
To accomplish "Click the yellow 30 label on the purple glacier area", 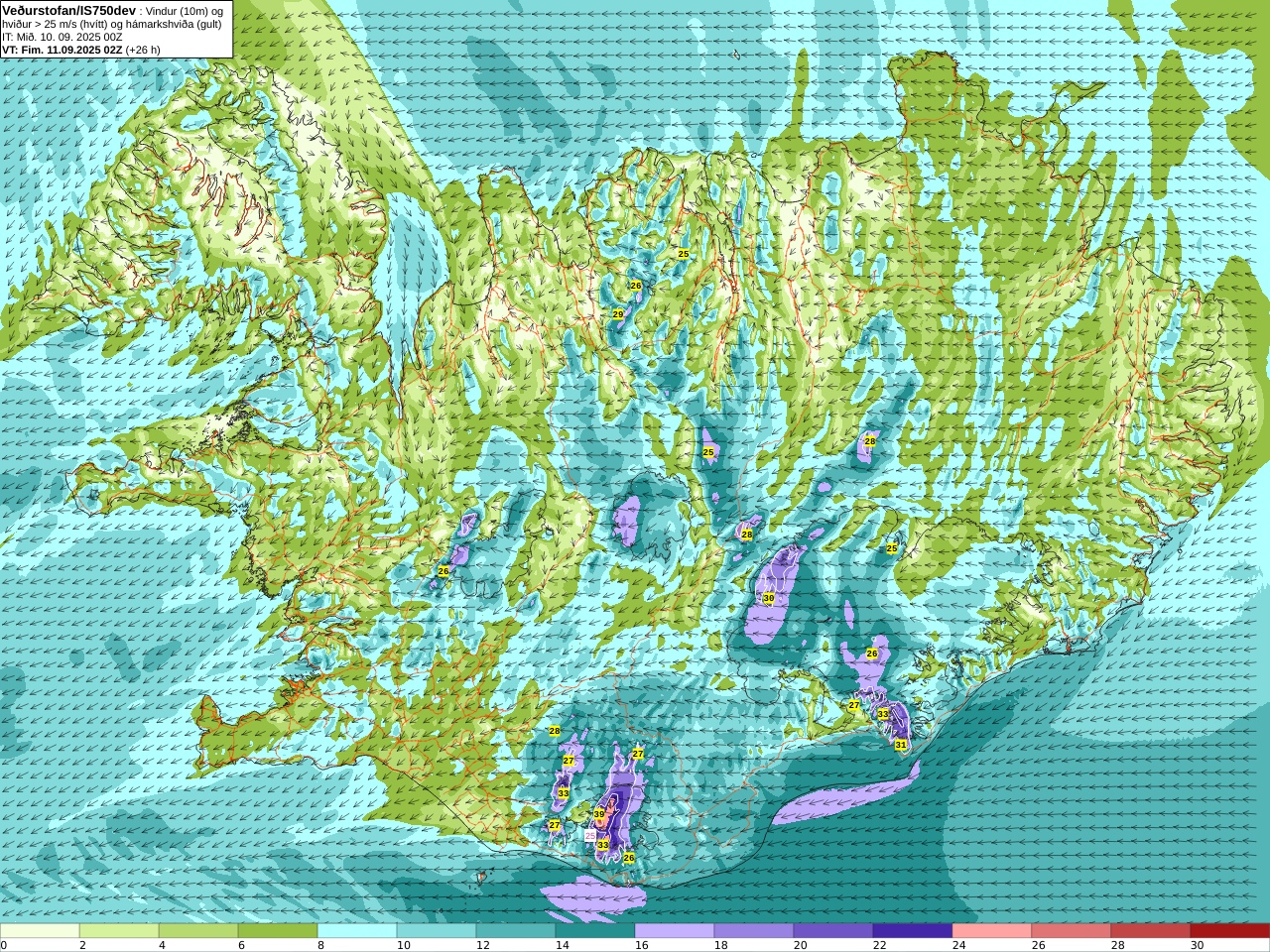I will click(768, 598).
